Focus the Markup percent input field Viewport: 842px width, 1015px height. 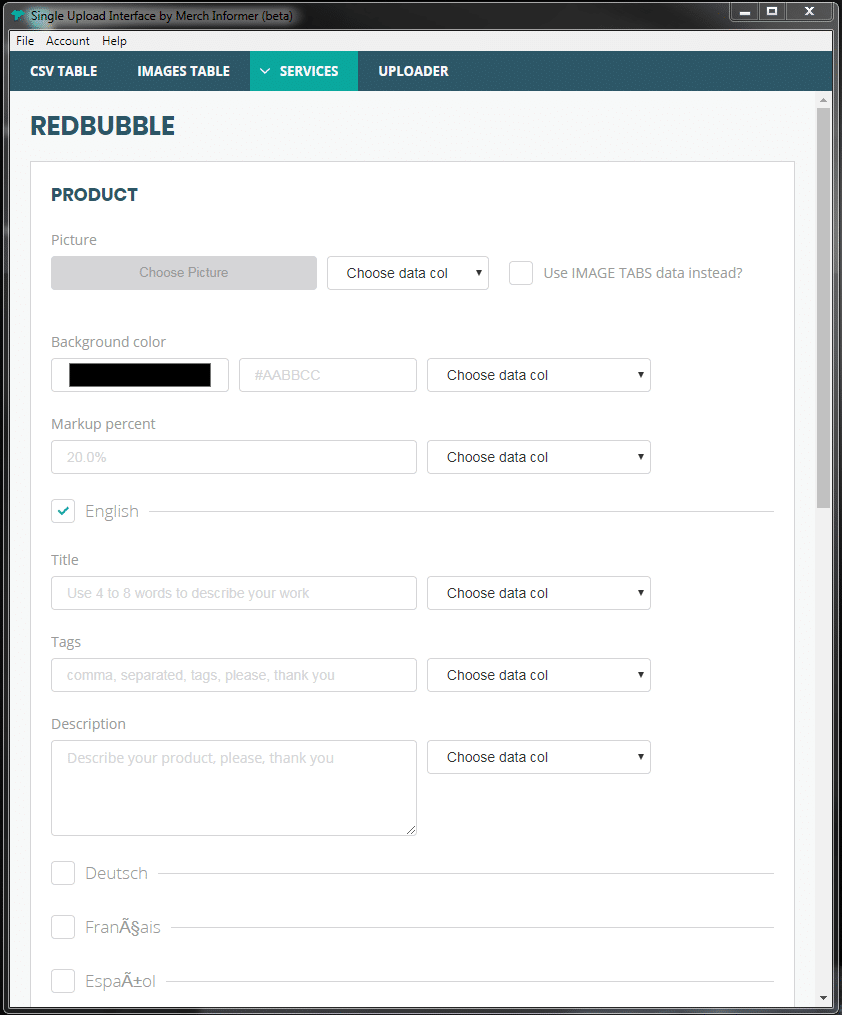[x=234, y=457]
